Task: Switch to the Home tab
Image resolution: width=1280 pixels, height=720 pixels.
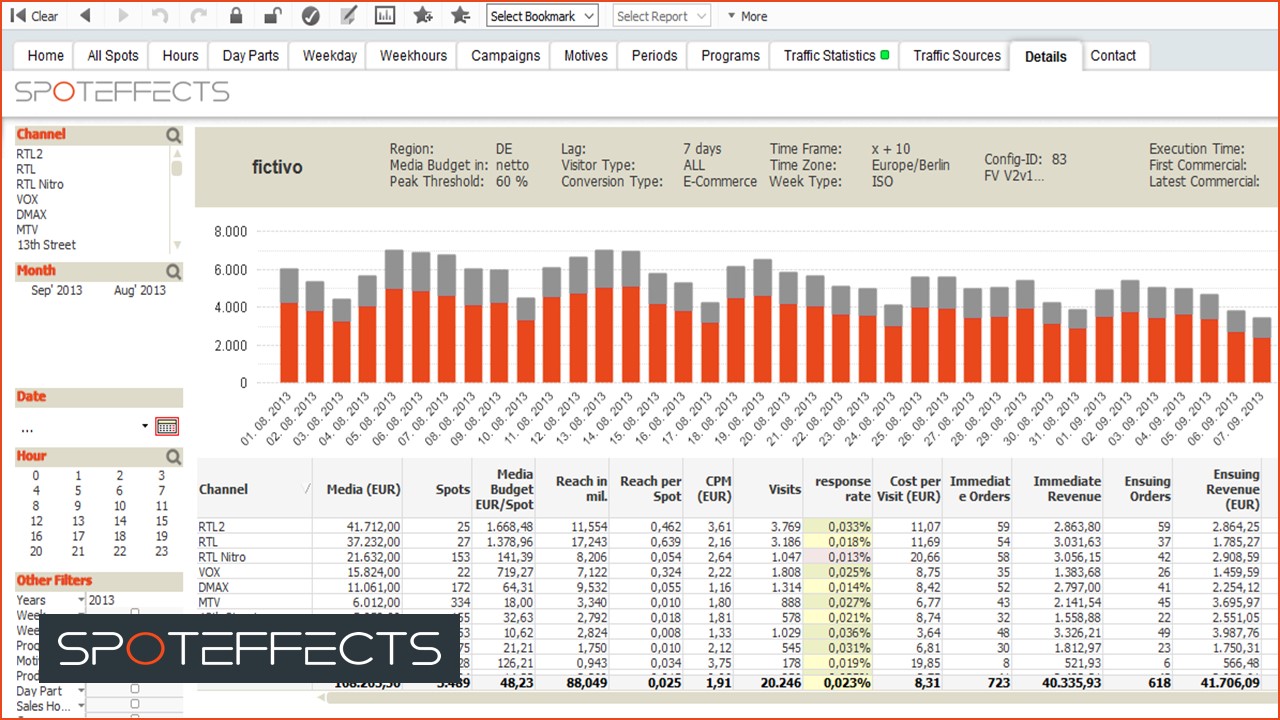Action: 46,56
